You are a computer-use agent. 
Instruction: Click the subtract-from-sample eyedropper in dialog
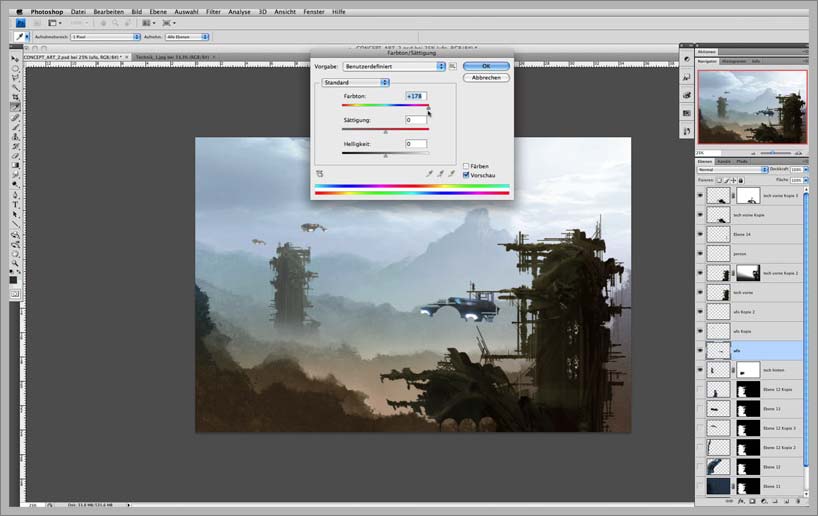[452, 174]
